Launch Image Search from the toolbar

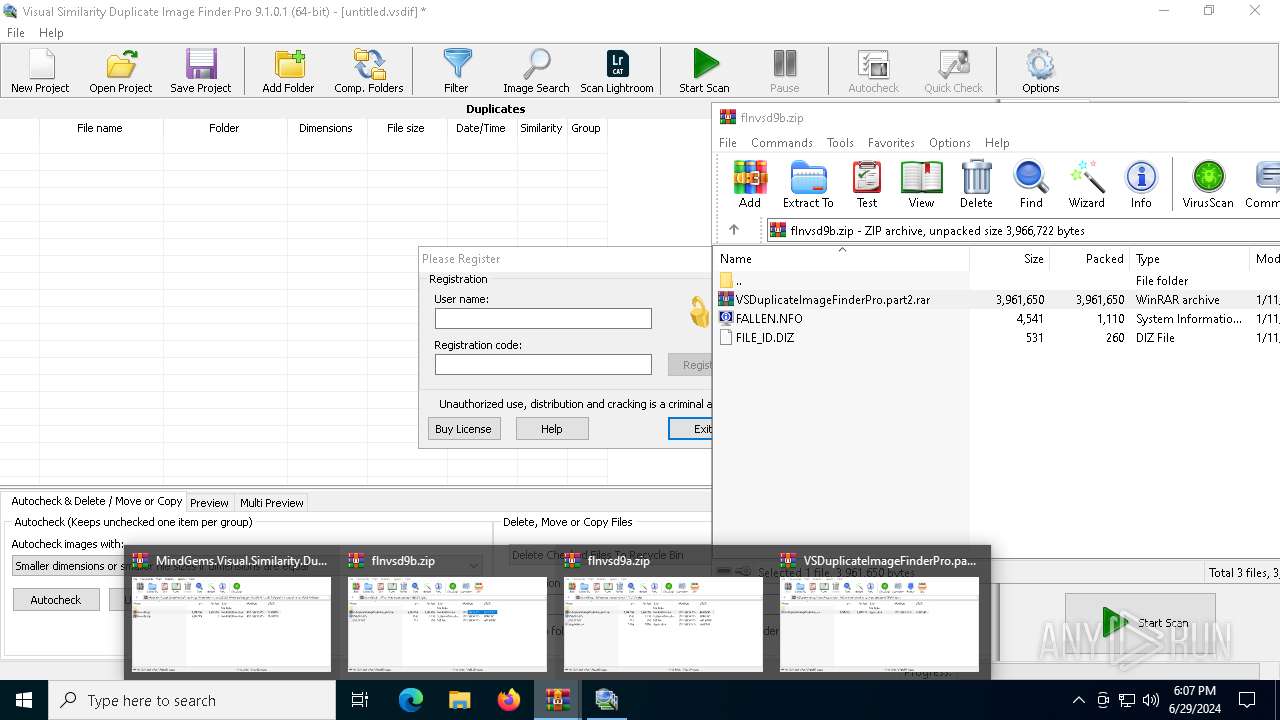point(536,72)
